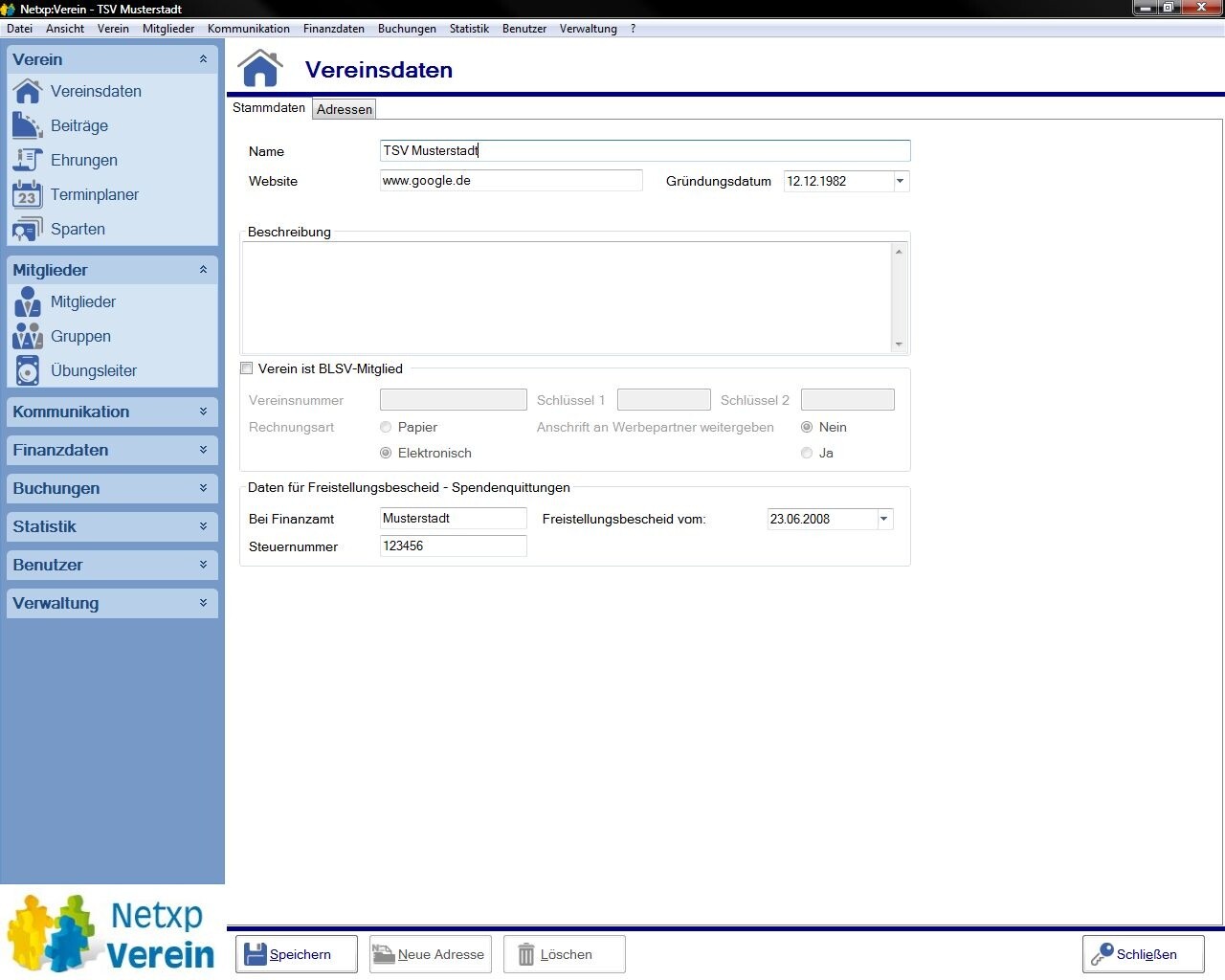1225x980 pixels.
Task: Click the Schließen button
Action: pyautogui.click(x=1144, y=954)
